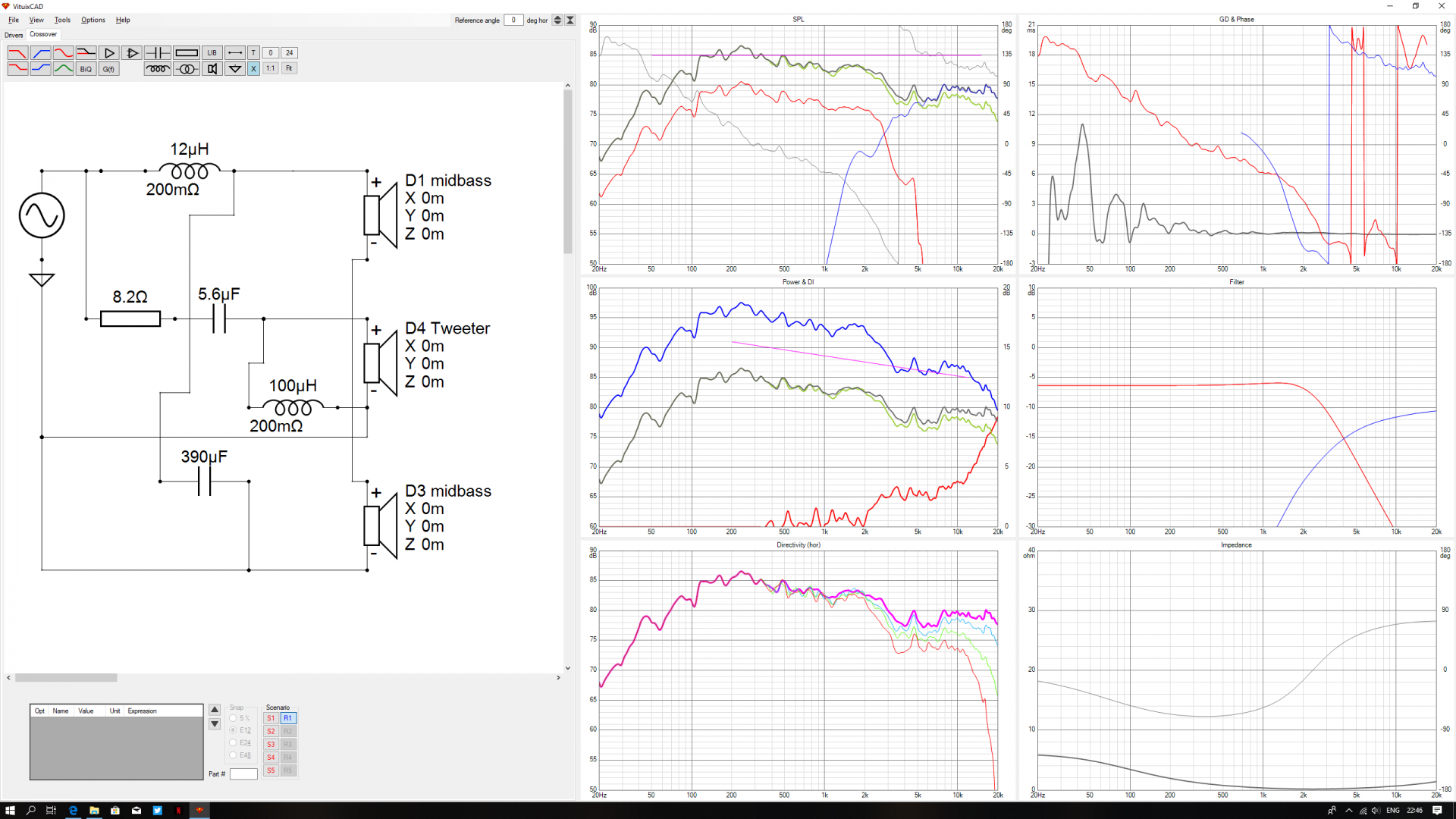Screen dimensions: 1456x819
Task: Click the schematic horizontal scrollbar thumb
Action: (66, 678)
